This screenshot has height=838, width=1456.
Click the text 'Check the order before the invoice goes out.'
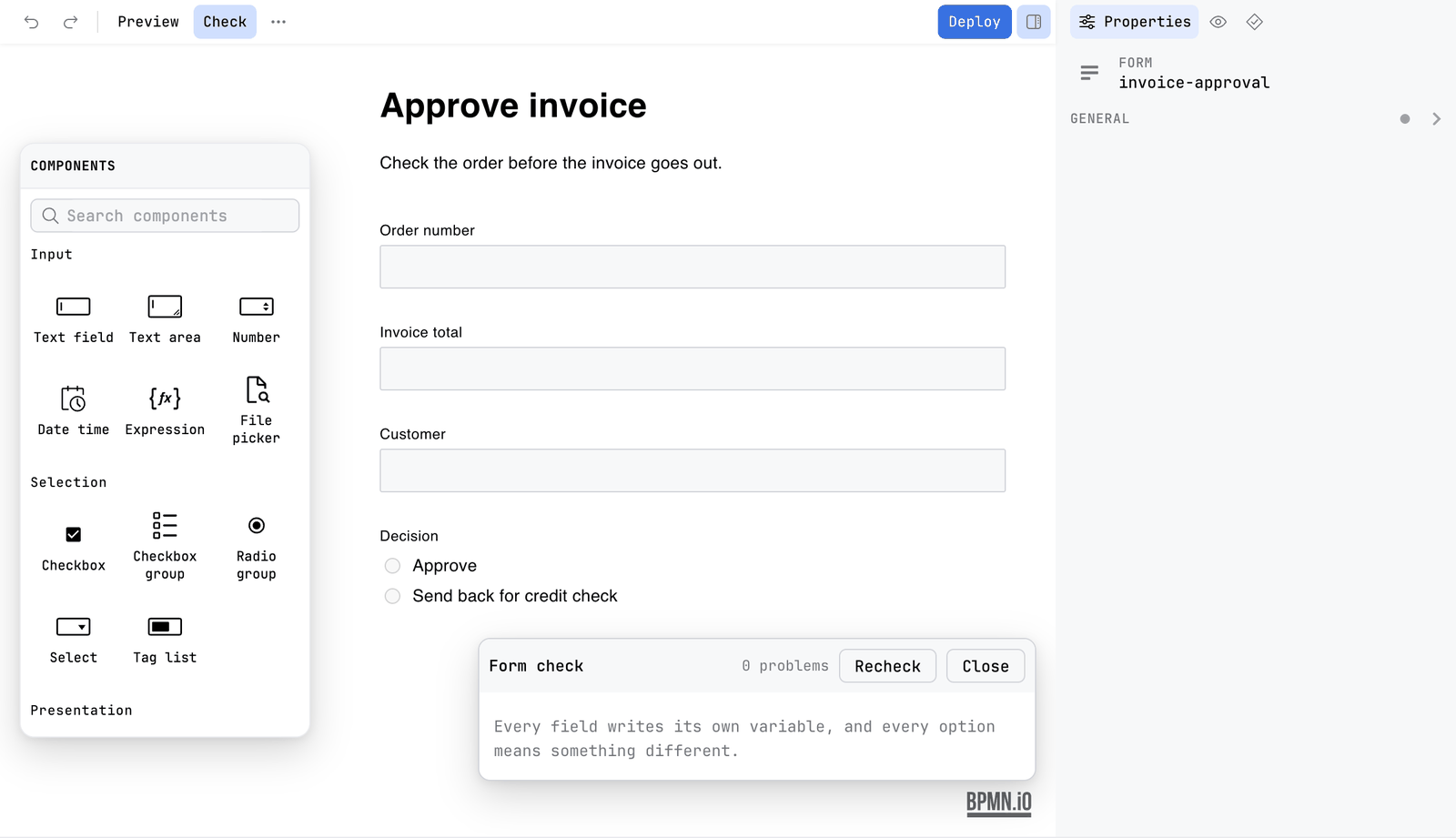tap(551, 163)
